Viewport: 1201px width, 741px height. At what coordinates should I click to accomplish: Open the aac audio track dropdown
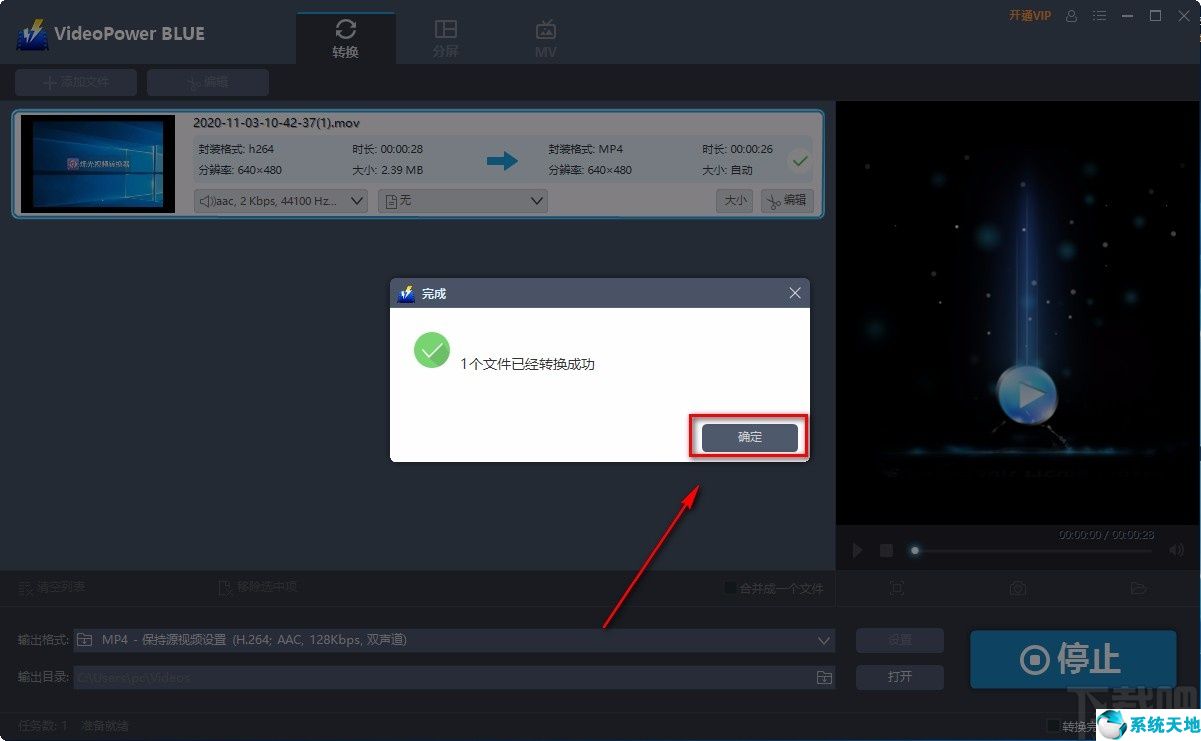pos(280,200)
